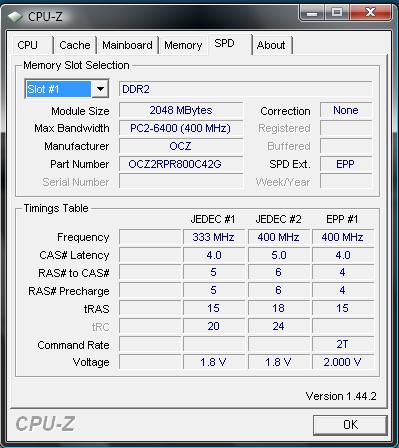Maximize the CPU-Z window
The width and height of the screenshot is (399, 448).
click(337, 13)
